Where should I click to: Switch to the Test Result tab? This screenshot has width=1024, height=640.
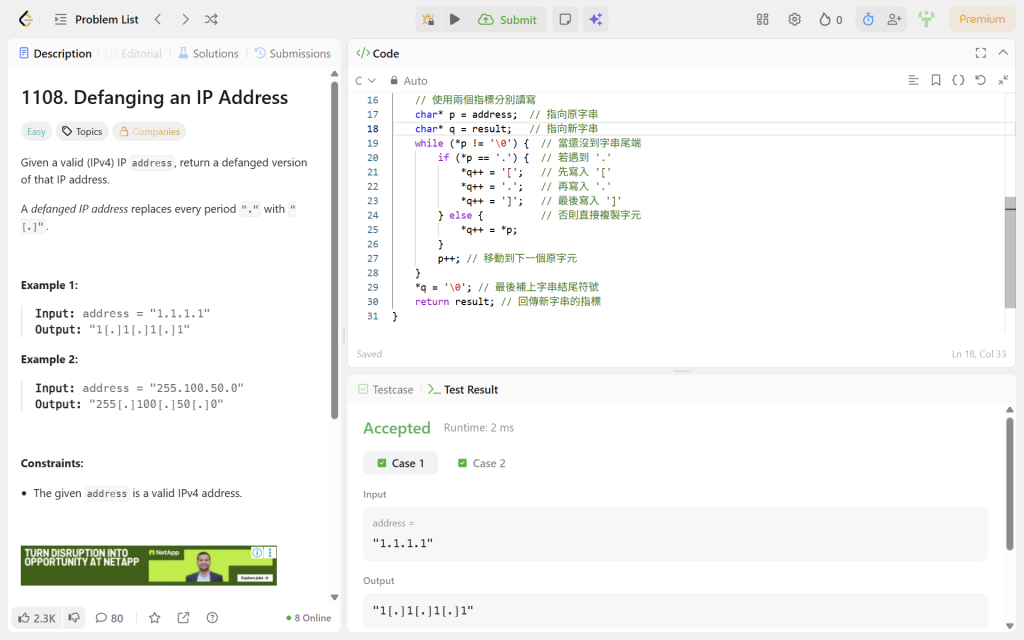point(463,389)
